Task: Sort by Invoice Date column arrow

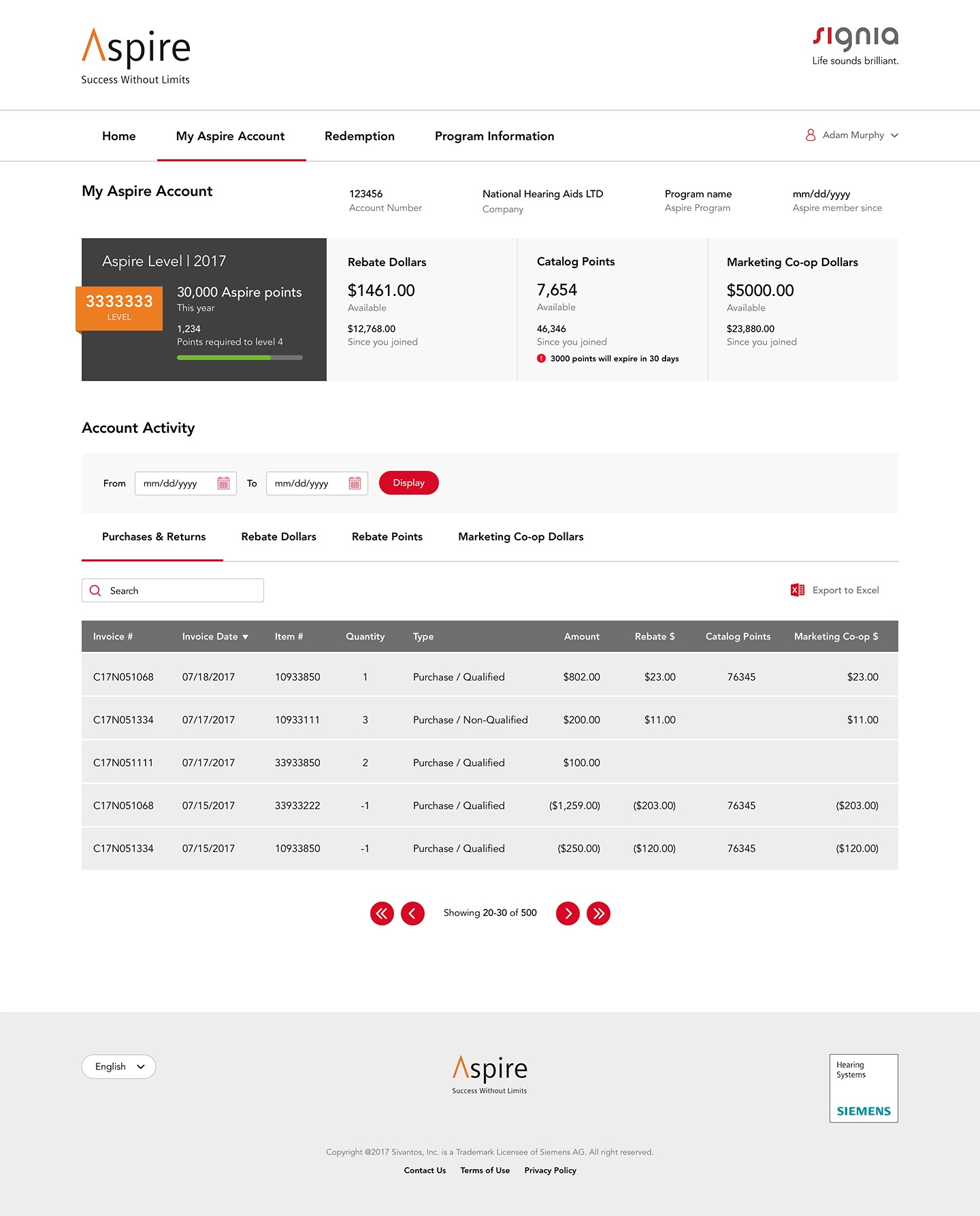Action: pyautogui.click(x=245, y=637)
